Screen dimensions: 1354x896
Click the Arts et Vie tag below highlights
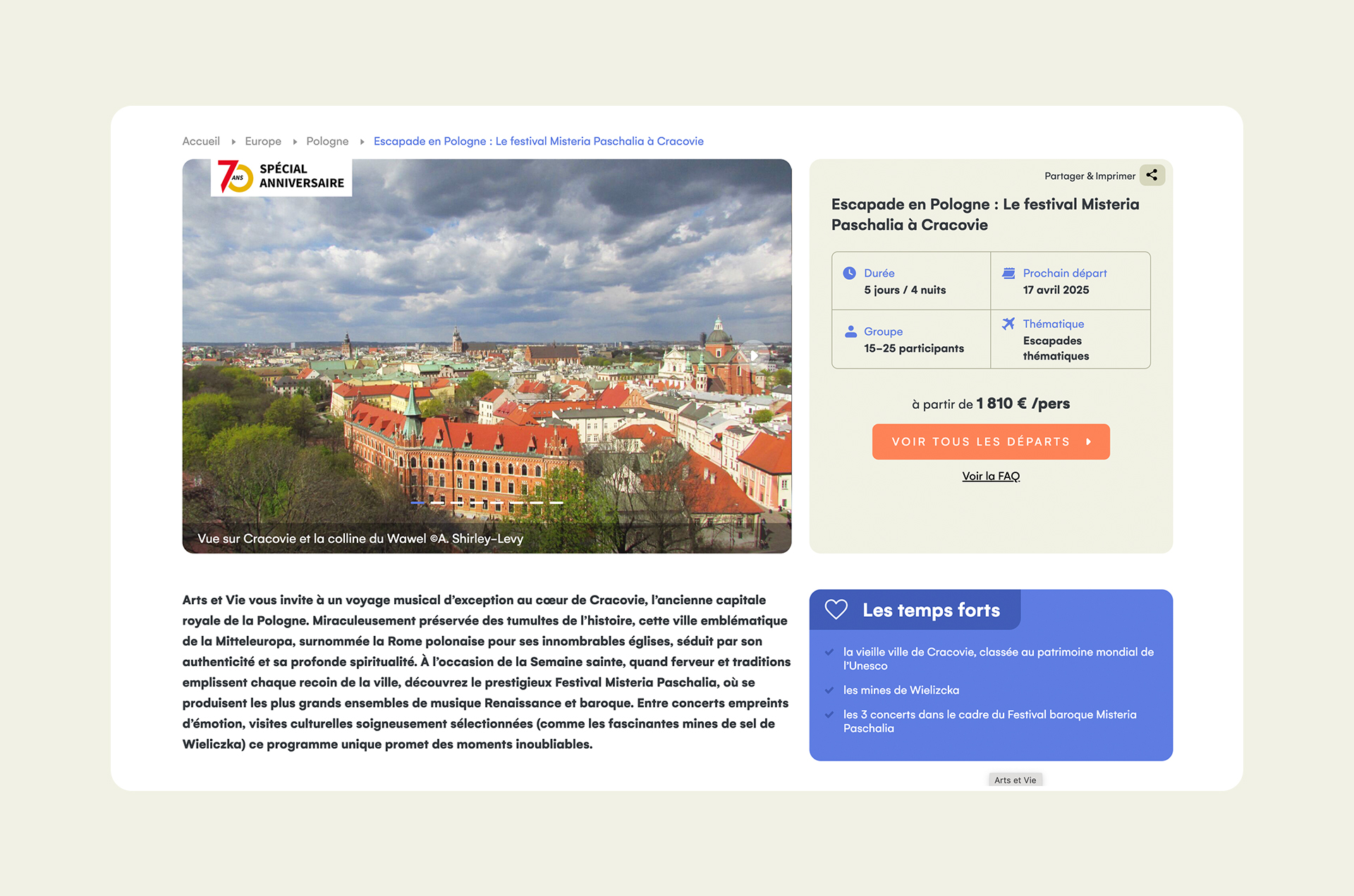pyautogui.click(x=1015, y=780)
